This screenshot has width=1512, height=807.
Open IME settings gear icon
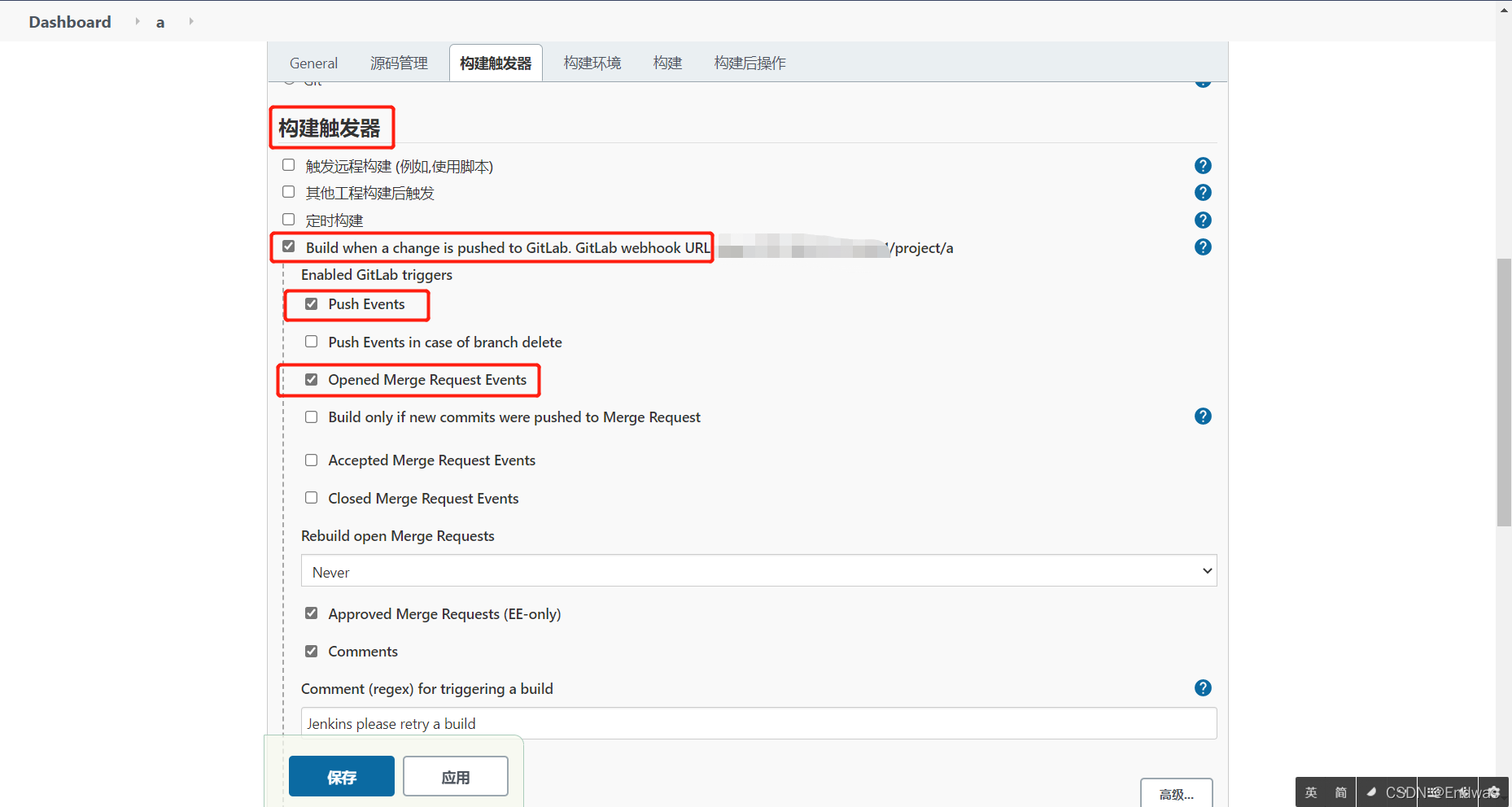(x=1494, y=792)
